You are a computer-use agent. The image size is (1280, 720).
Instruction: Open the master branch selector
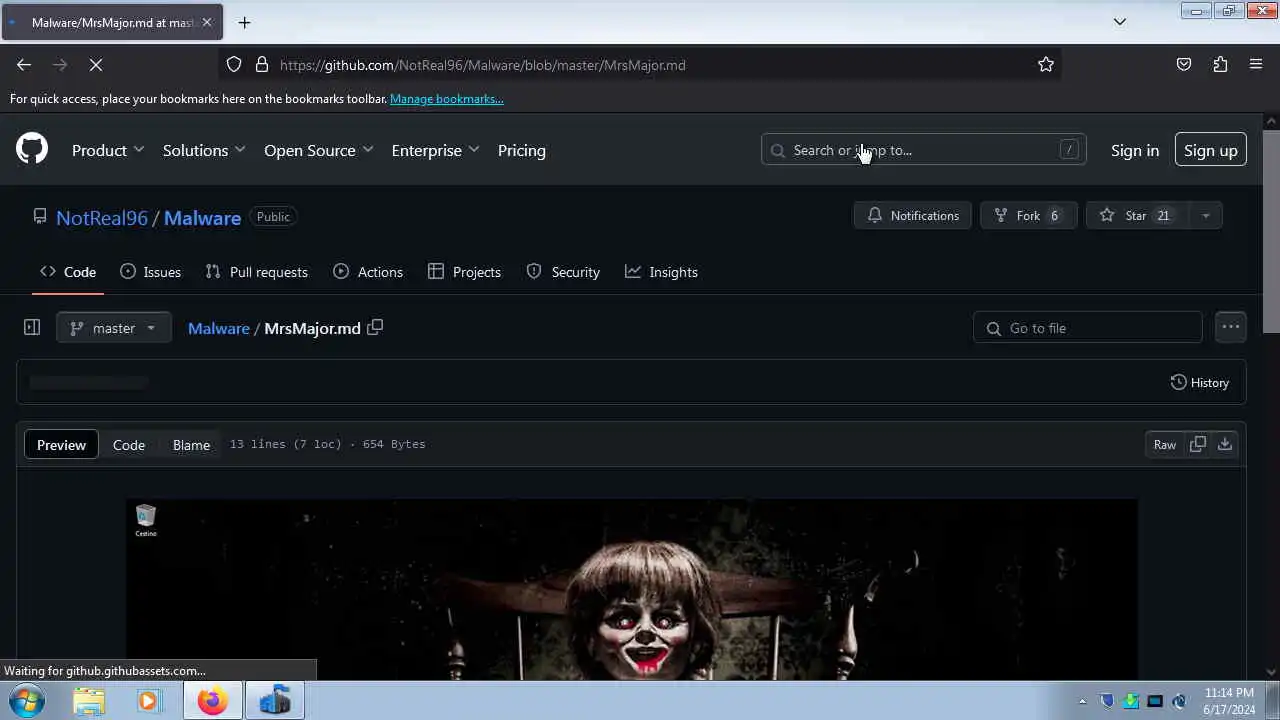[x=113, y=328]
